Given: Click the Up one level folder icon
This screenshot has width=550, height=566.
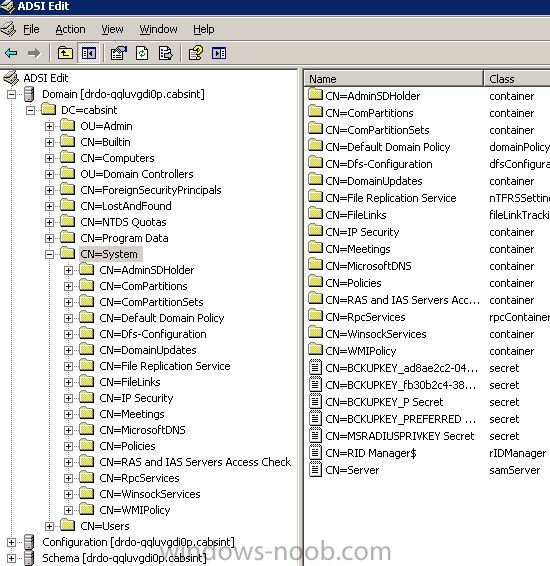Looking at the screenshot, I should [65, 53].
